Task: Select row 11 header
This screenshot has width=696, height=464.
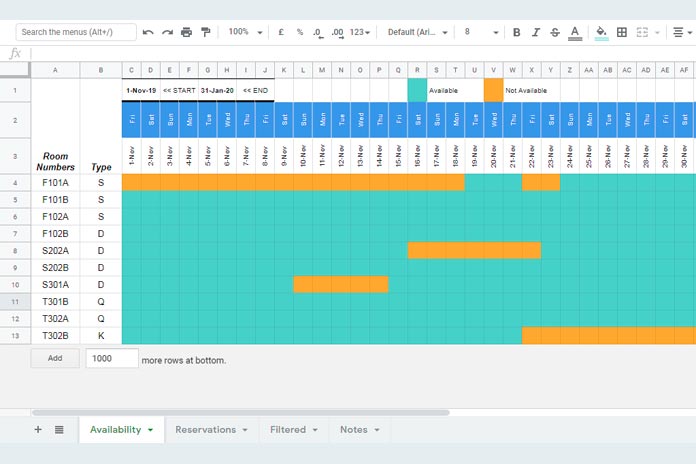Action: (15, 301)
